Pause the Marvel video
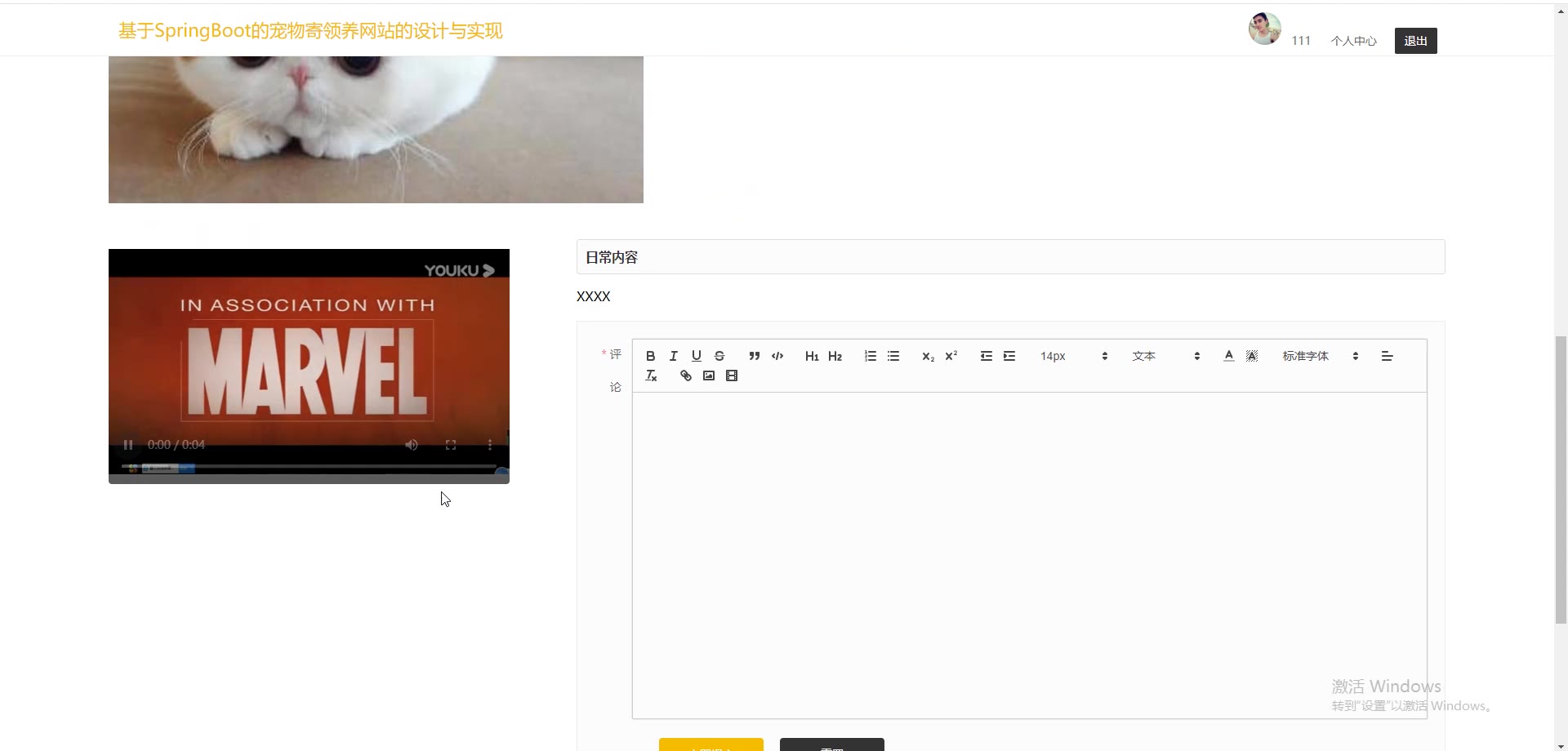Image resolution: width=1568 pixels, height=751 pixels. point(128,445)
